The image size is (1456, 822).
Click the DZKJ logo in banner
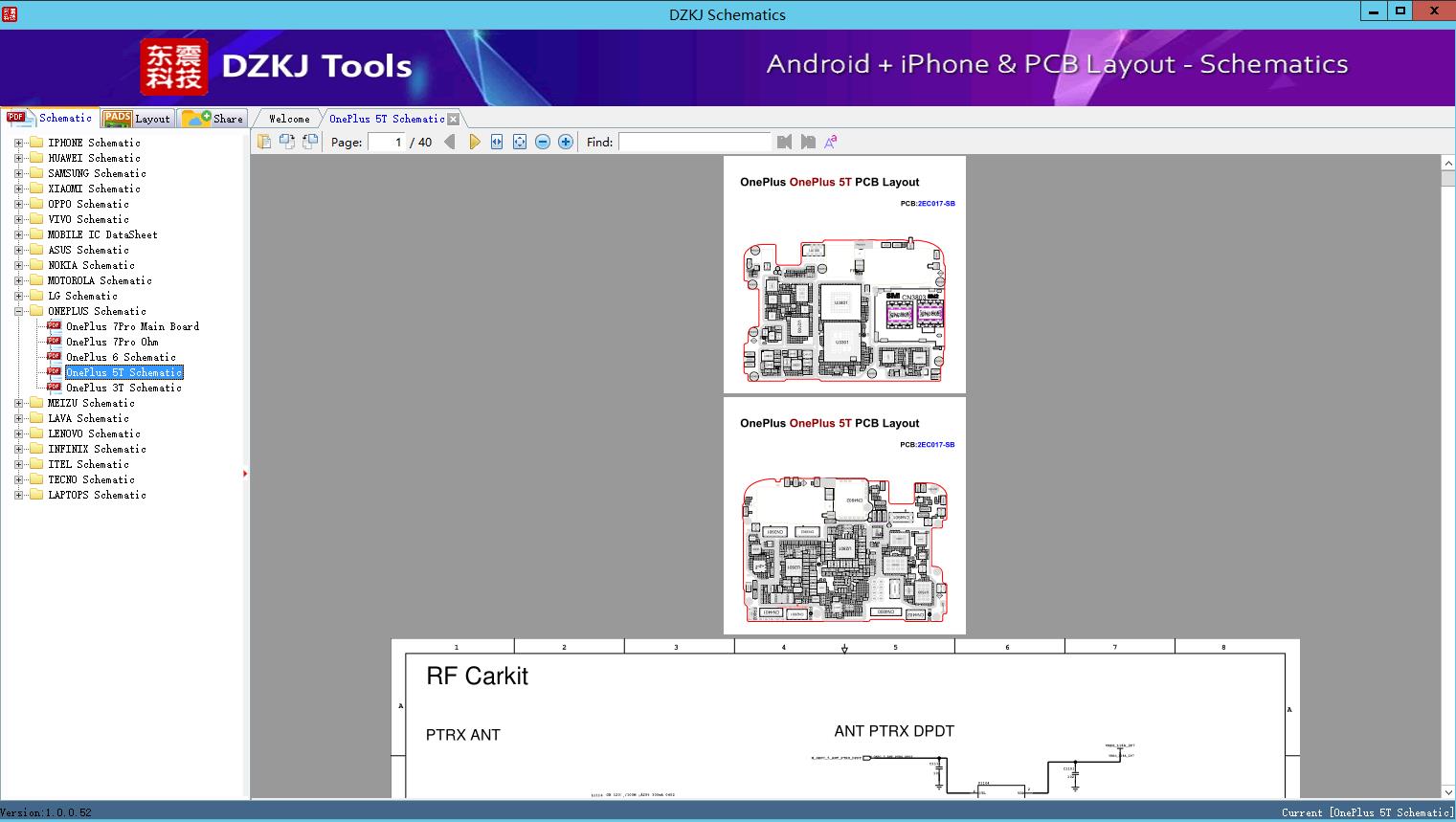(173, 67)
